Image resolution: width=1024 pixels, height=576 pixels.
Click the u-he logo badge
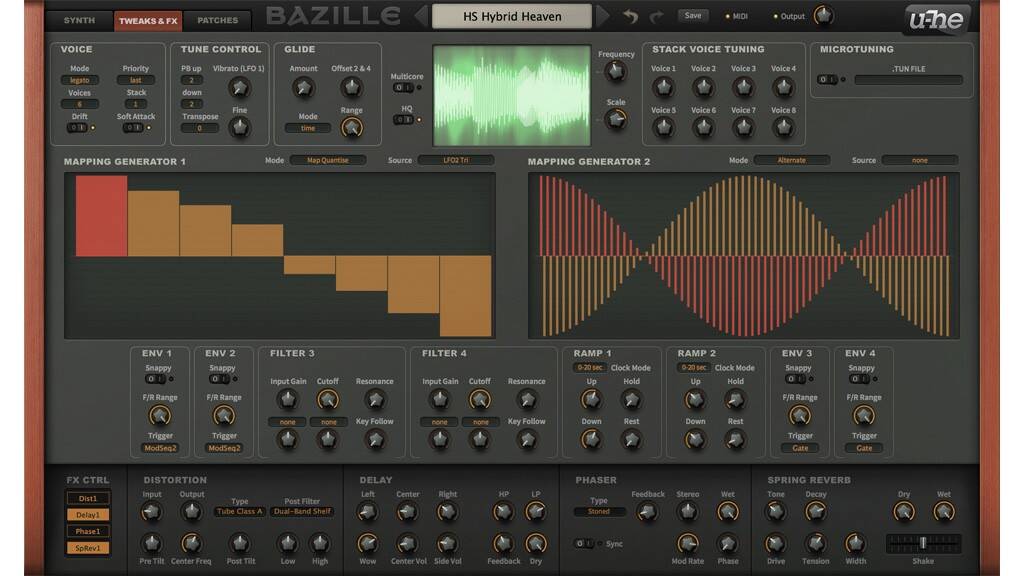(936, 20)
